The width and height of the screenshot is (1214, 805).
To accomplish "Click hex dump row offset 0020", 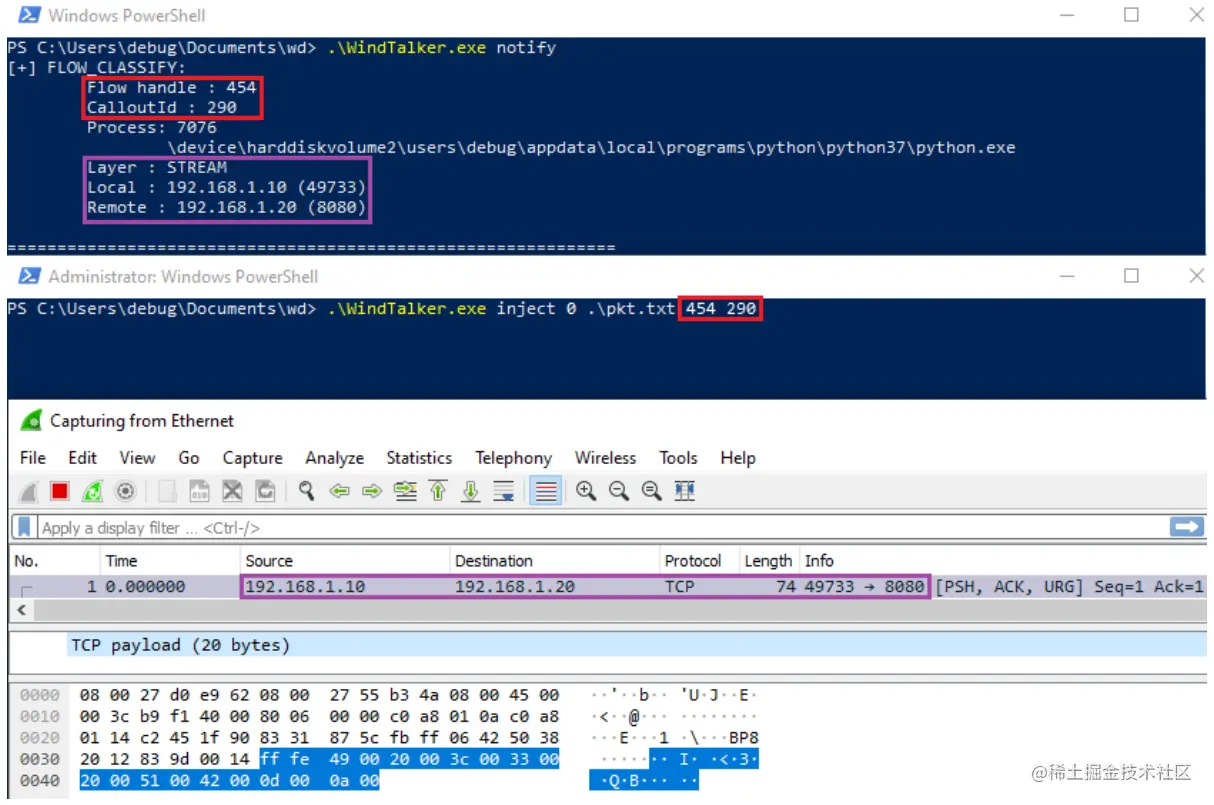I will 40,738.
